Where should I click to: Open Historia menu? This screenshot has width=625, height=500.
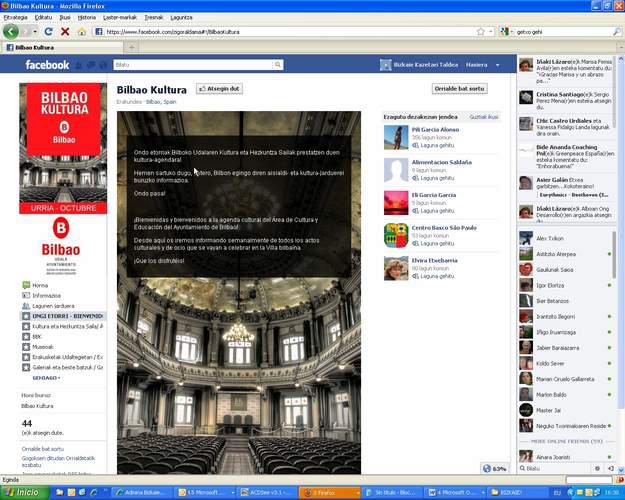(x=86, y=18)
